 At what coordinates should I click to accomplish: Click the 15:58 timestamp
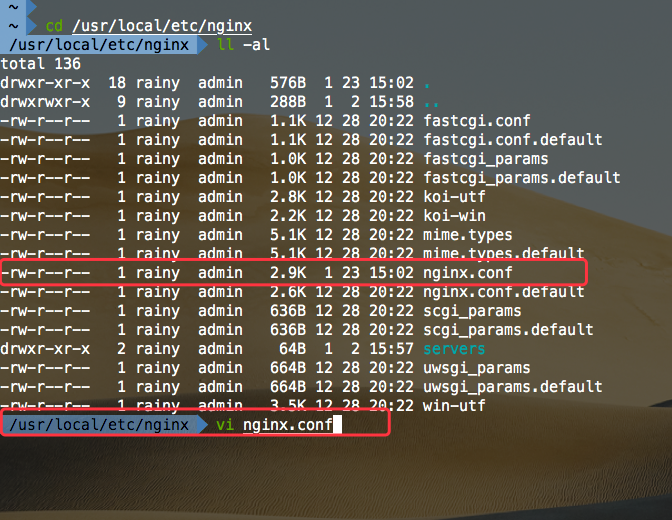pos(392,102)
